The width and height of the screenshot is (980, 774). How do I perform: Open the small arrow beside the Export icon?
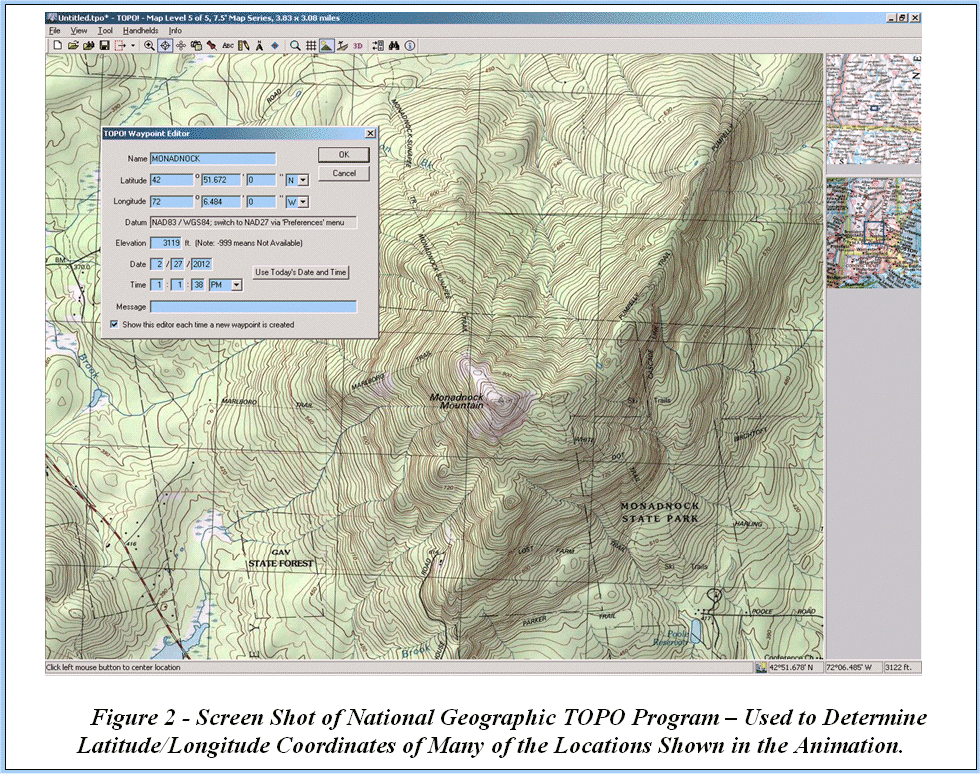(x=132, y=46)
